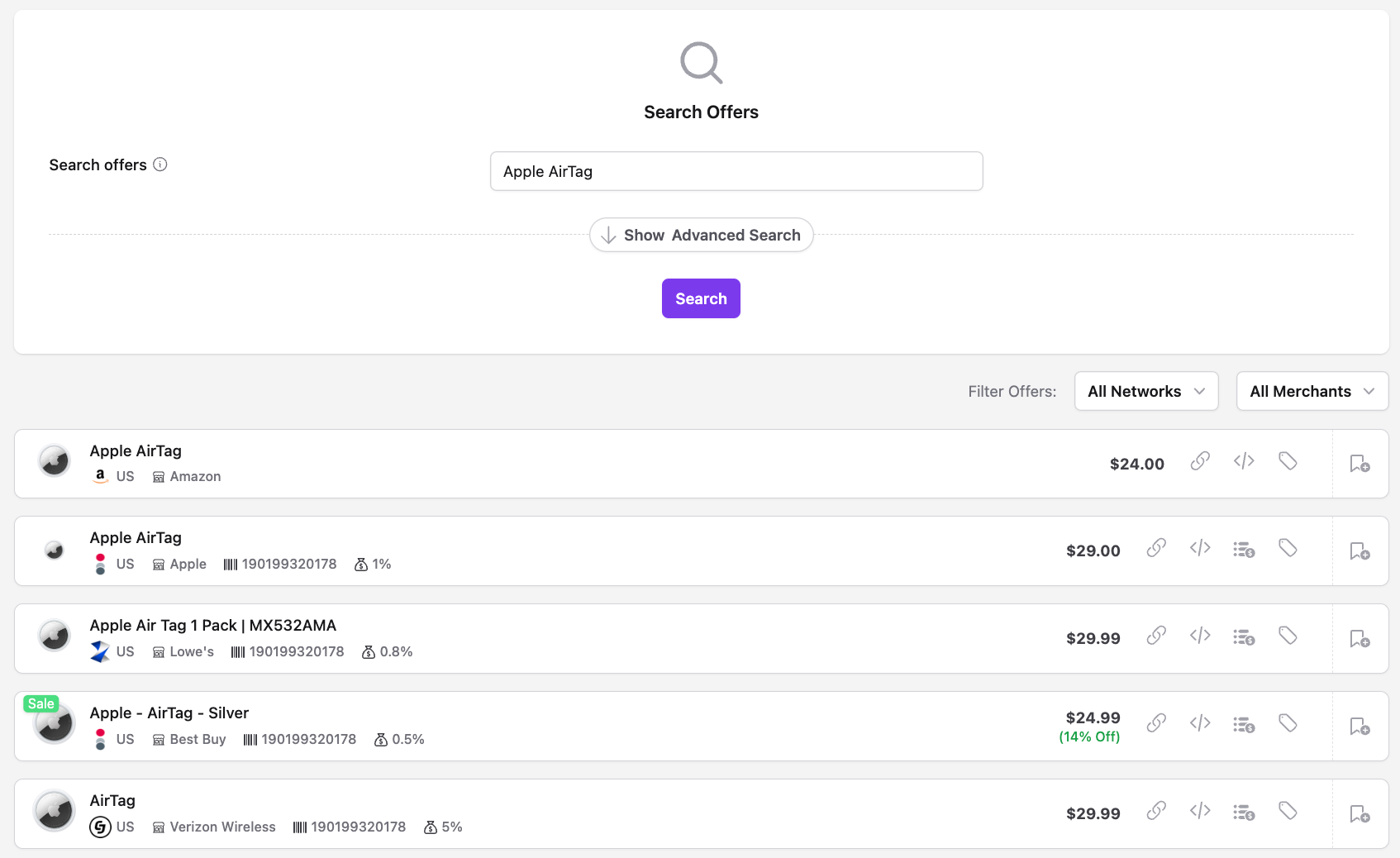Open embed code icon for Lowe's offer
The width and height of the screenshot is (1400, 858).
[x=1200, y=636]
